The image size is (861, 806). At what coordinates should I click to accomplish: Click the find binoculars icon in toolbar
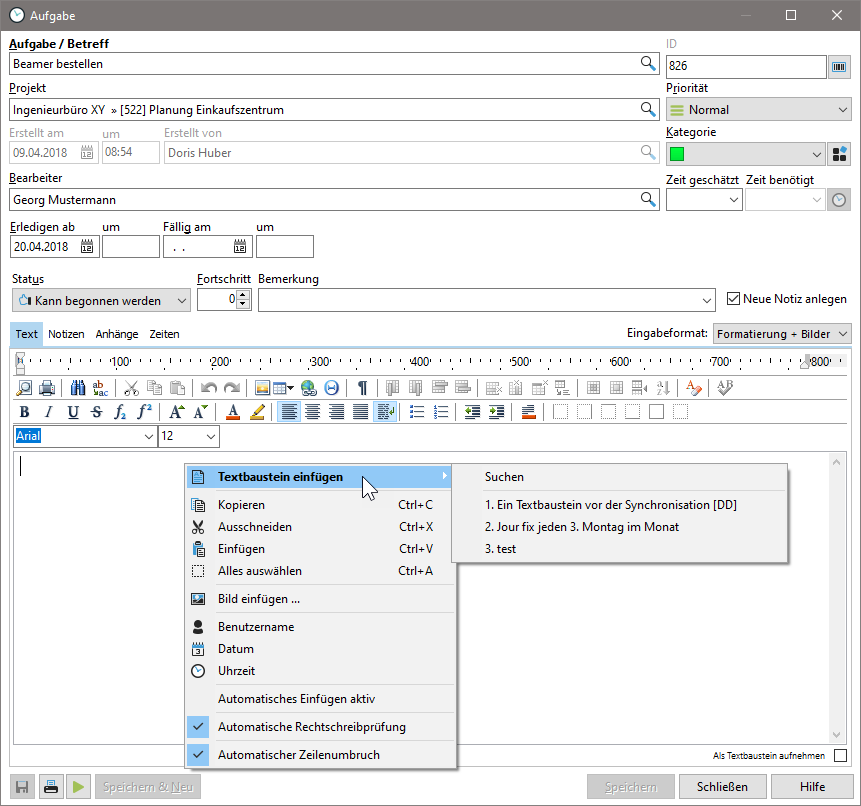[x=78, y=388]
